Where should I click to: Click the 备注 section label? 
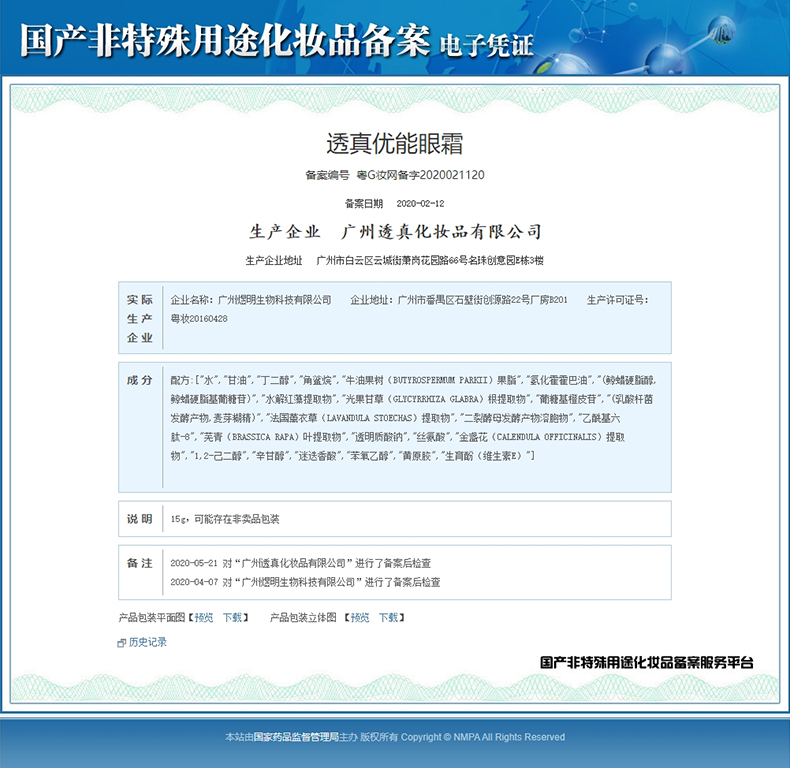pyautogui.click(x=140, y=563)
